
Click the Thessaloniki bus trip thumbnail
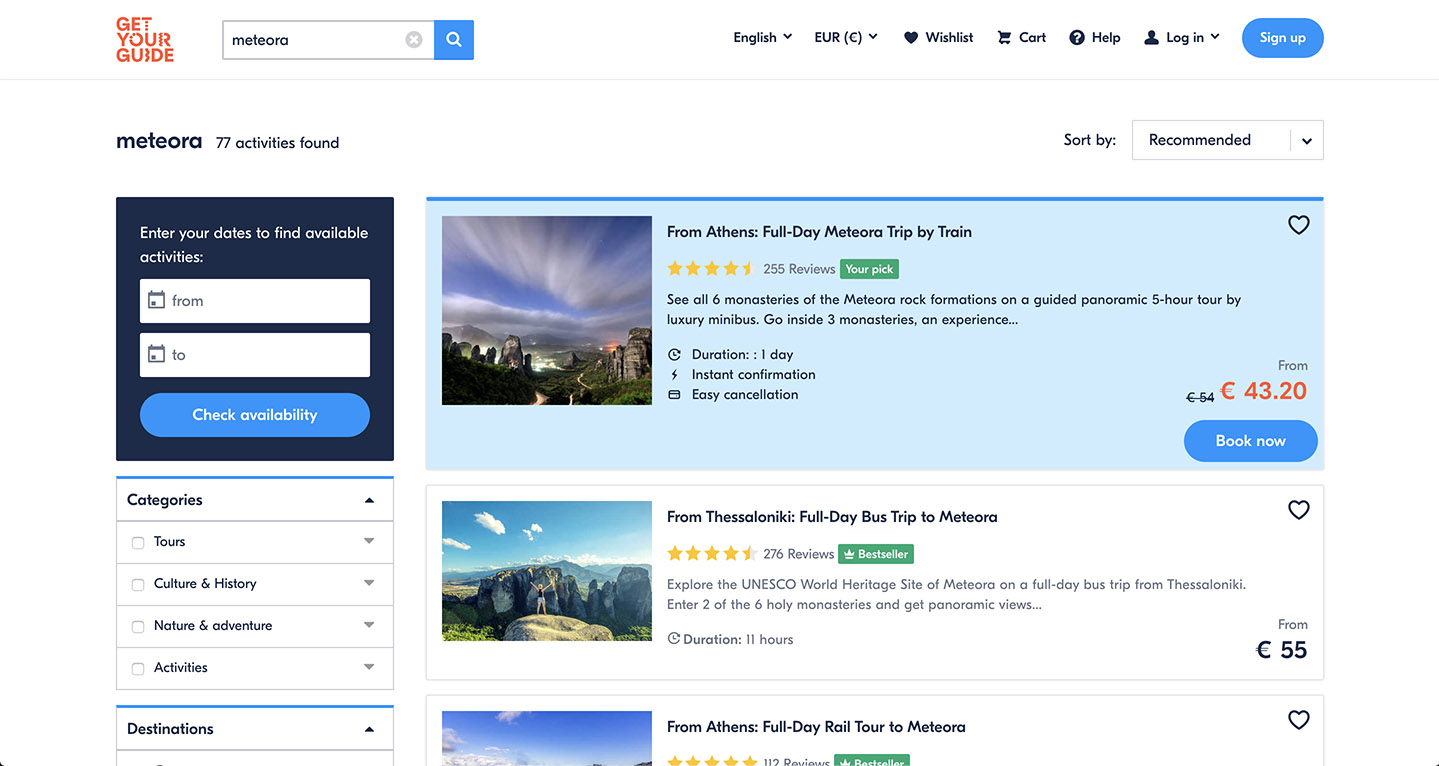(x=547, y=571)
